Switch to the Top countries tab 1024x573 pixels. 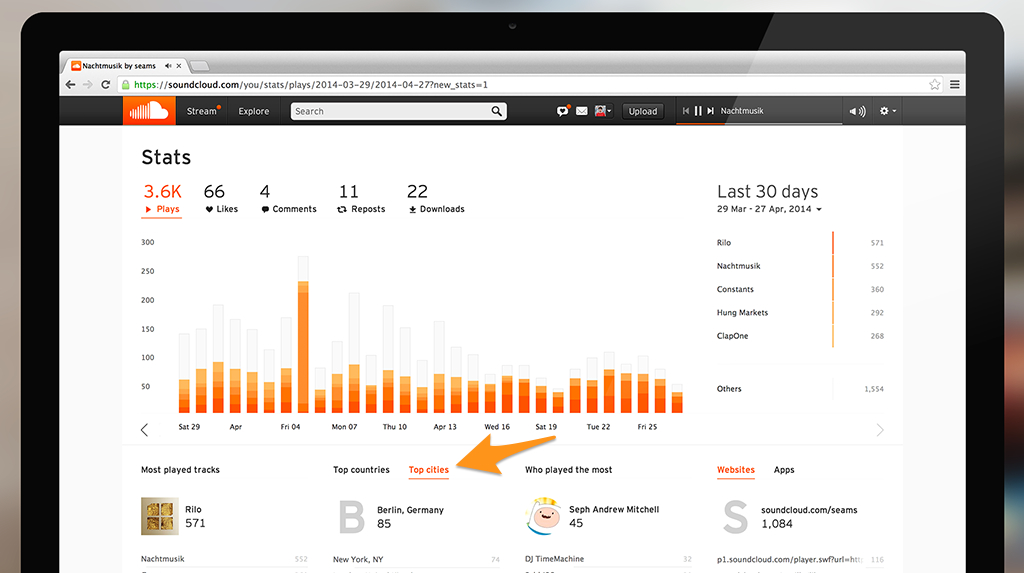tap(361, 470)
